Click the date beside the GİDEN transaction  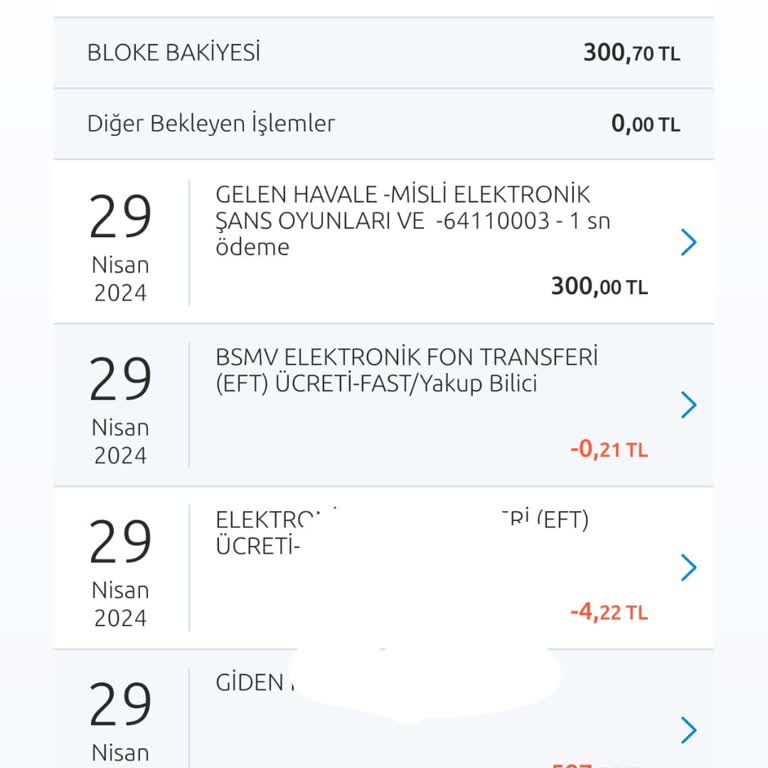click(x=120, y=720)
